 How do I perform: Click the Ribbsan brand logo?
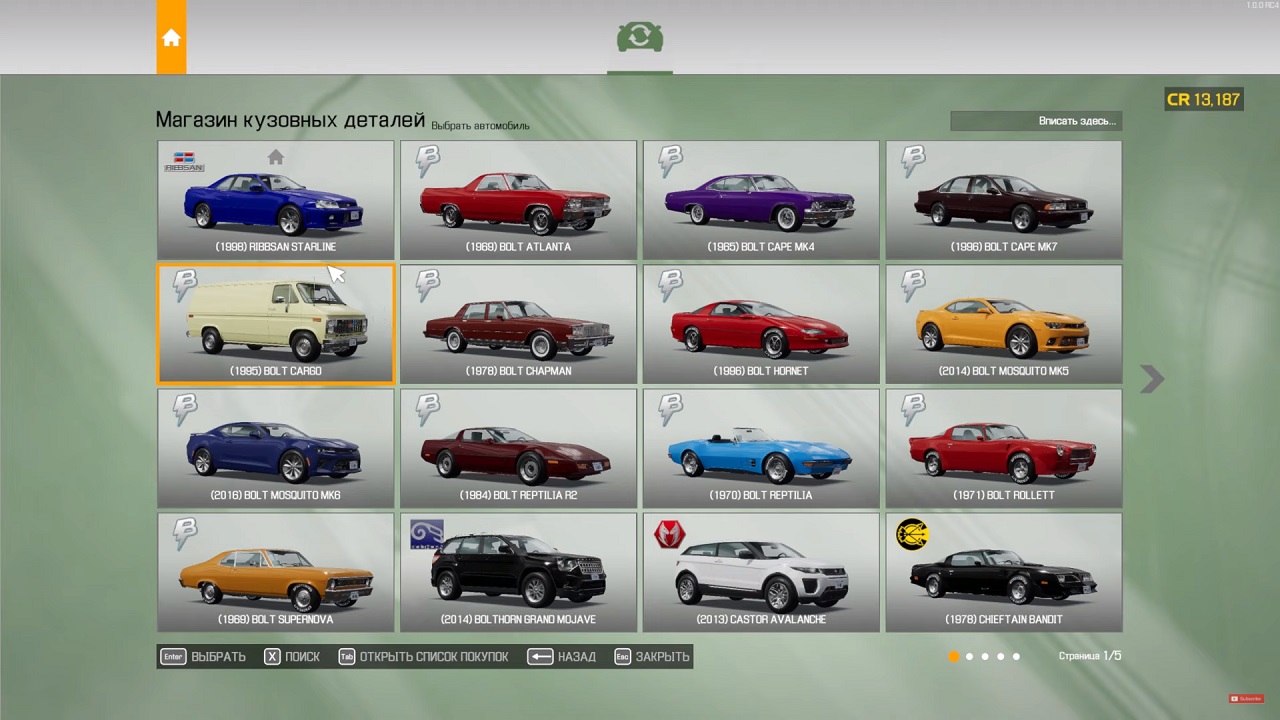pyautogui.click(x=184, y=161)
